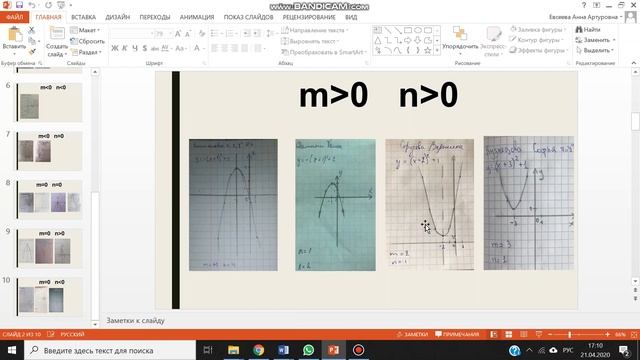Expand the shapes gallery More arrow
Image resolution: width=640 pixels, height=360 pixels.
point(437,51)
